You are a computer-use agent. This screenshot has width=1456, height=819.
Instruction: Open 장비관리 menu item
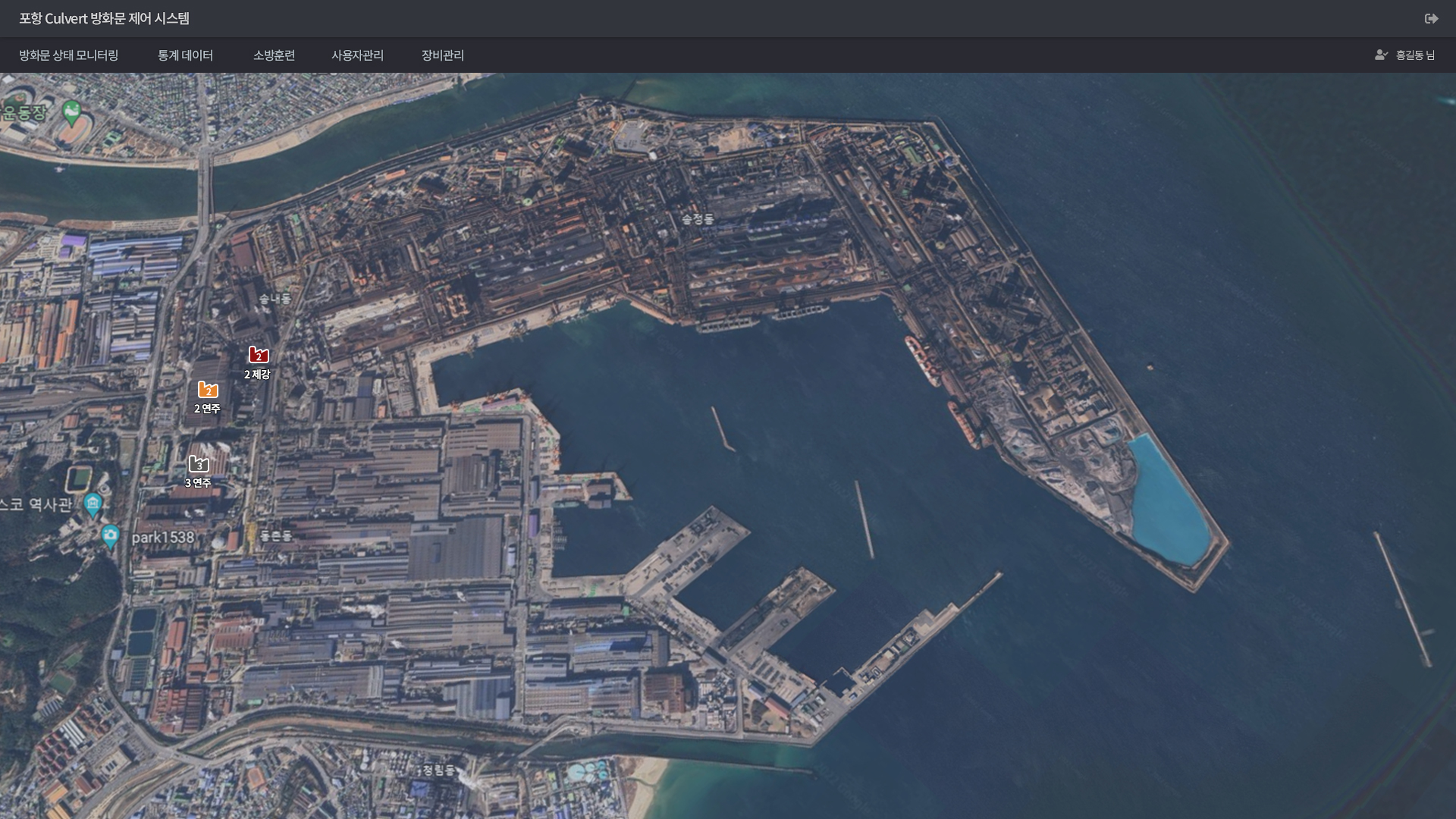[x=442, y=55]
